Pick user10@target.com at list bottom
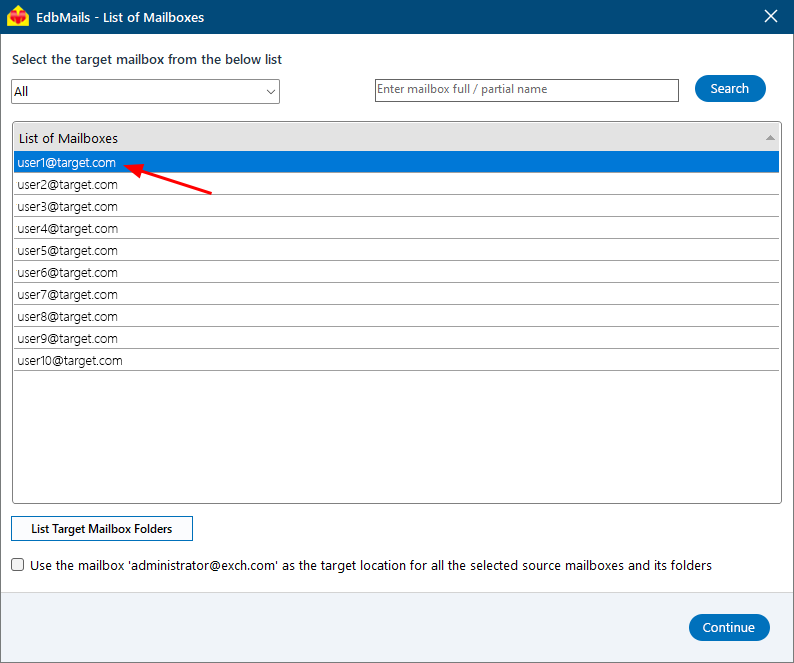 [x=70, y=361]
